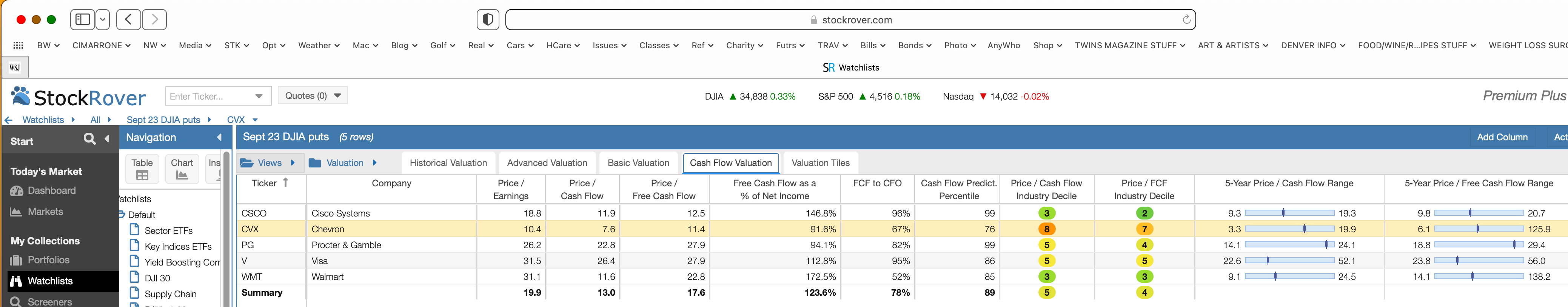The width and height of the screenshot is (1568, 307).
Task: Select the Cisco Systems company cell
Action: pyautogui.click(x=391, y=213)
